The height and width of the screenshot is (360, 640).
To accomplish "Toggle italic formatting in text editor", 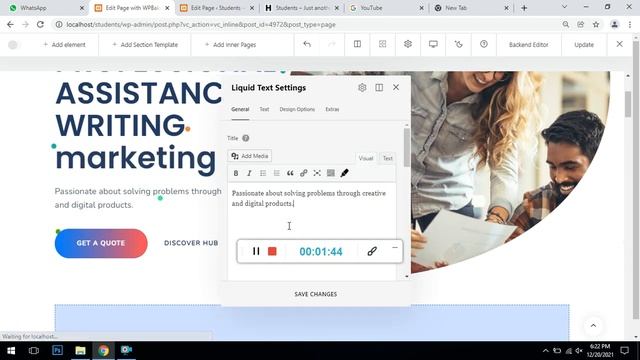I will coord(249,173).
